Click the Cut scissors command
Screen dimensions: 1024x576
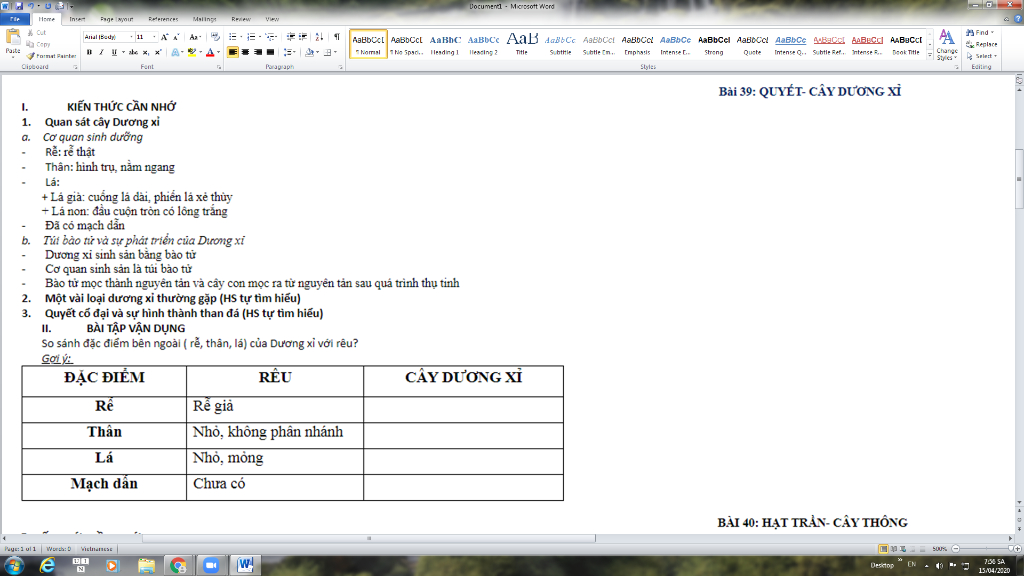(x=37, y=32)
